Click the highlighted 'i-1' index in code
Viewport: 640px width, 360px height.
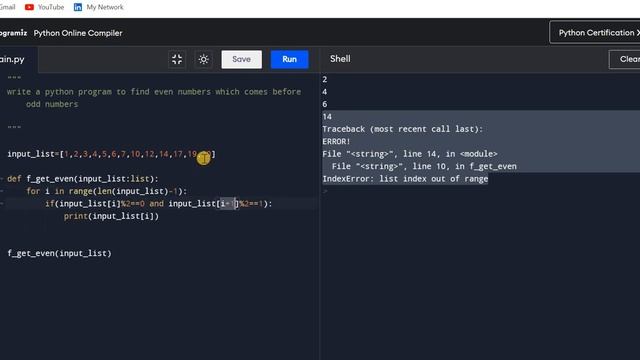[x=227, y=204]
